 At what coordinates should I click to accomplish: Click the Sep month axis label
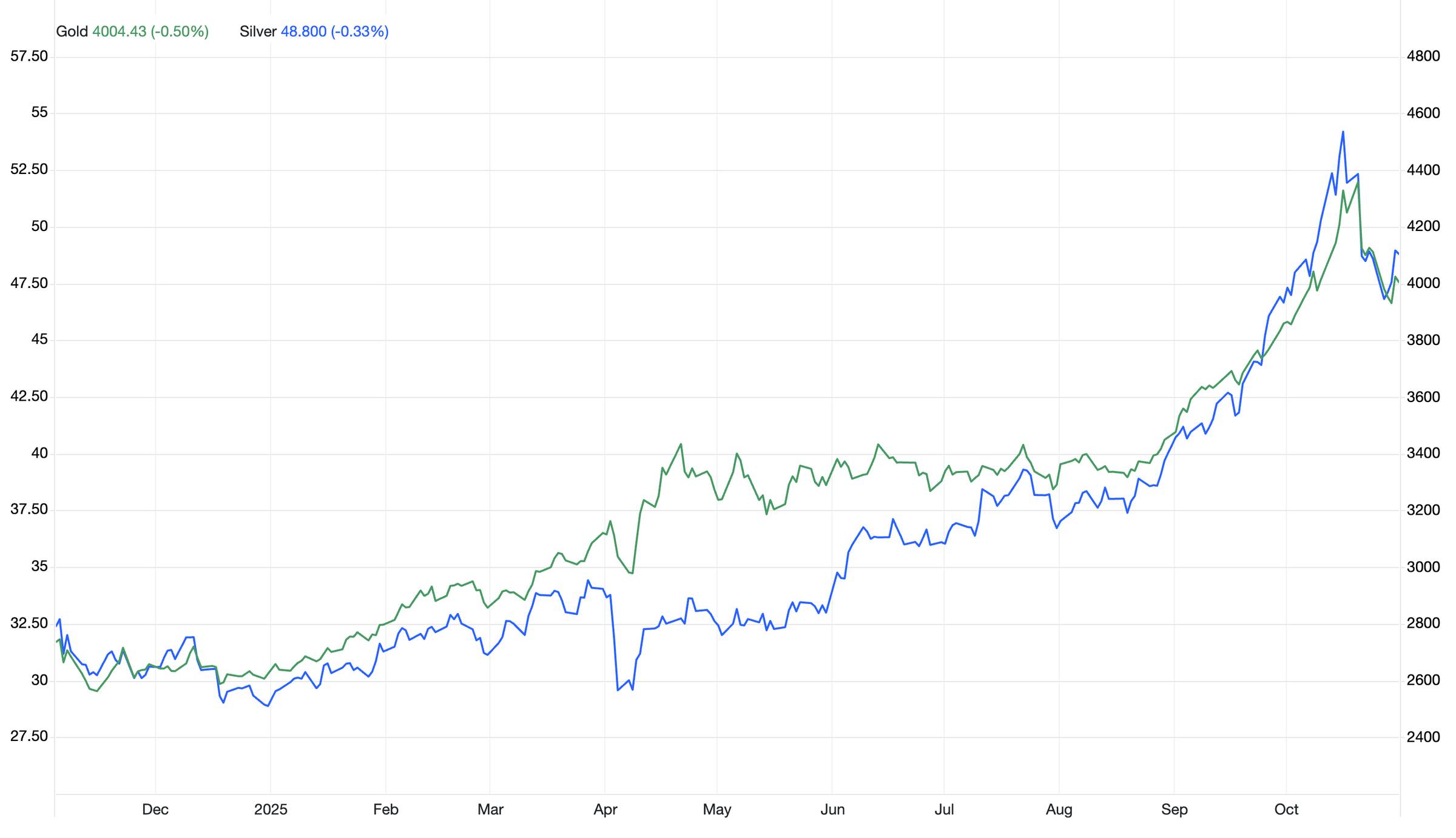click(1175, 810)
